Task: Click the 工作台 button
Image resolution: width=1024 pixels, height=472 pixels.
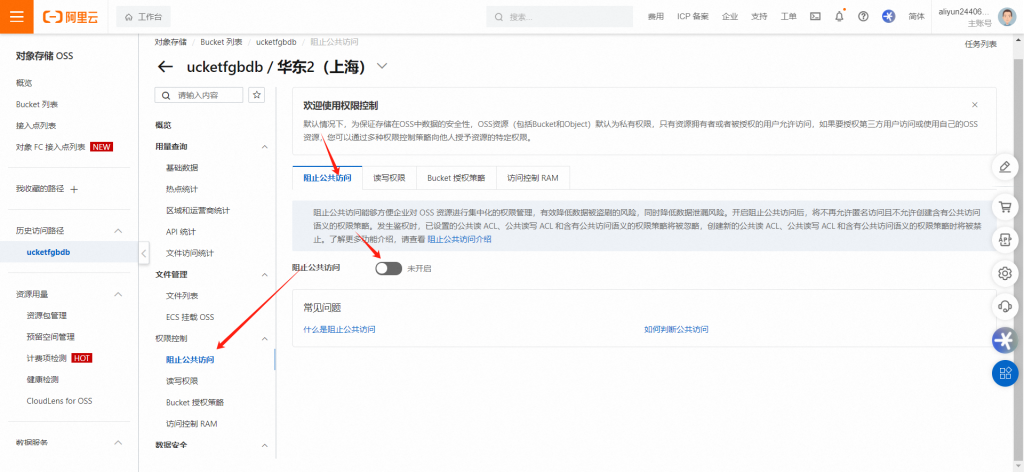Action: click(x=143, y=17)
